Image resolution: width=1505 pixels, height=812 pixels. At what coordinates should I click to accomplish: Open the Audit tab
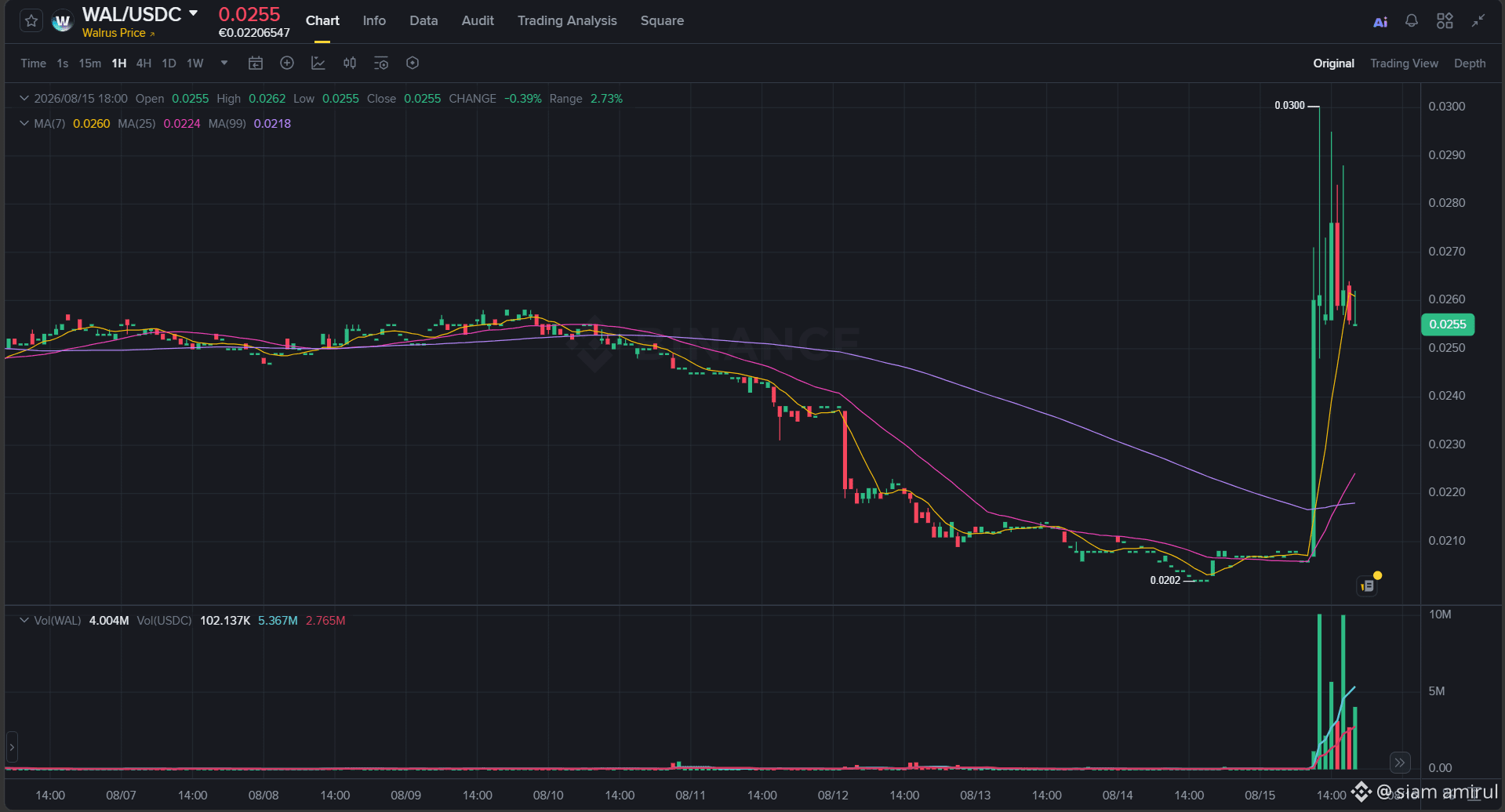[478, 21]
